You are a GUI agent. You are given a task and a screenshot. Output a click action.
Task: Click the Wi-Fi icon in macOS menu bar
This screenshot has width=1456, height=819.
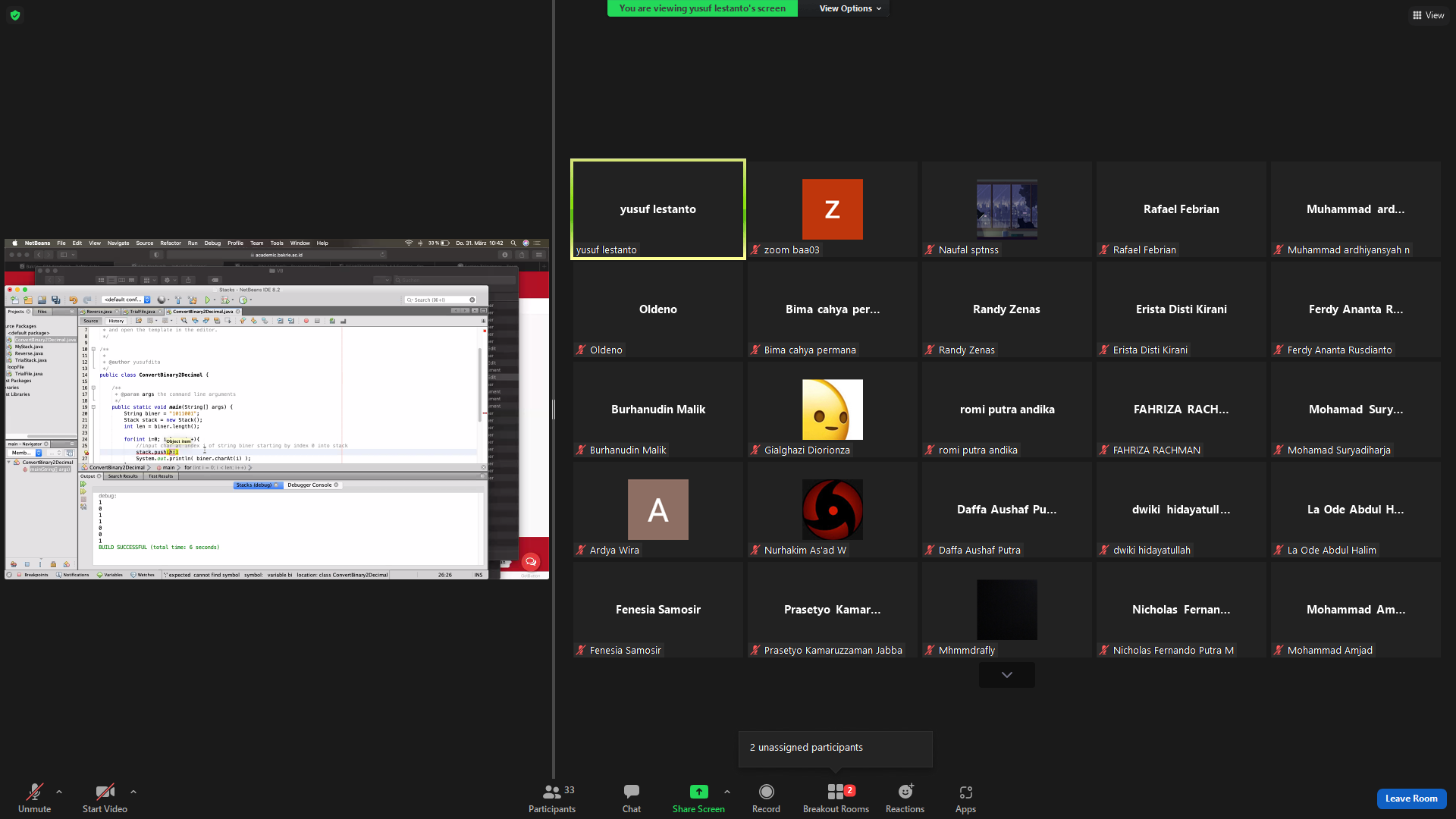click(409, 243)
